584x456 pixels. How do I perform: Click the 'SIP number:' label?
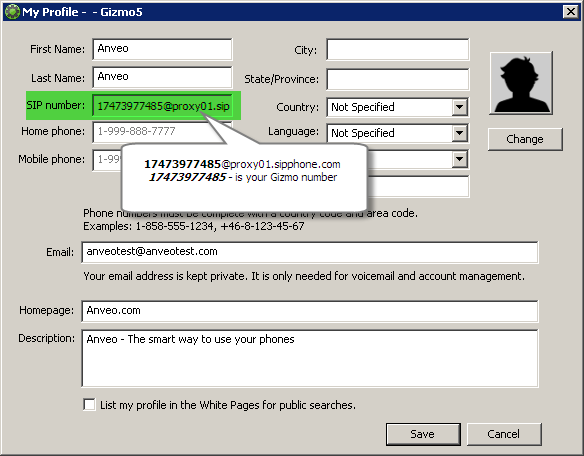click(55, 105)
